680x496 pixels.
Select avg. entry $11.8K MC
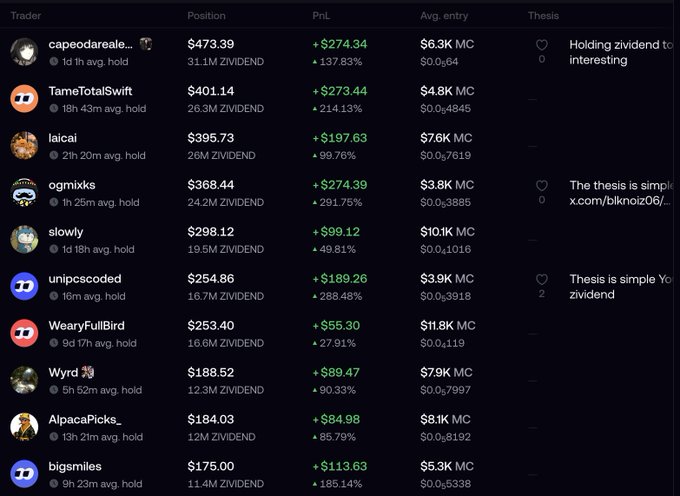(x=448, y=326)
